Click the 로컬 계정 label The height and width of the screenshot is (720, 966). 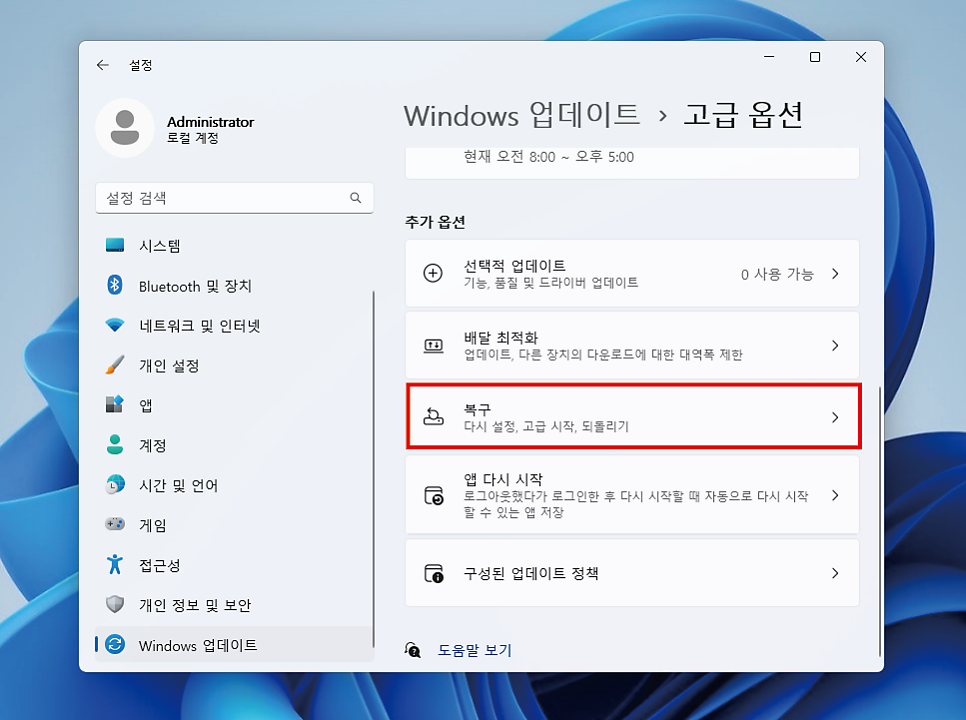pos(193,138)
